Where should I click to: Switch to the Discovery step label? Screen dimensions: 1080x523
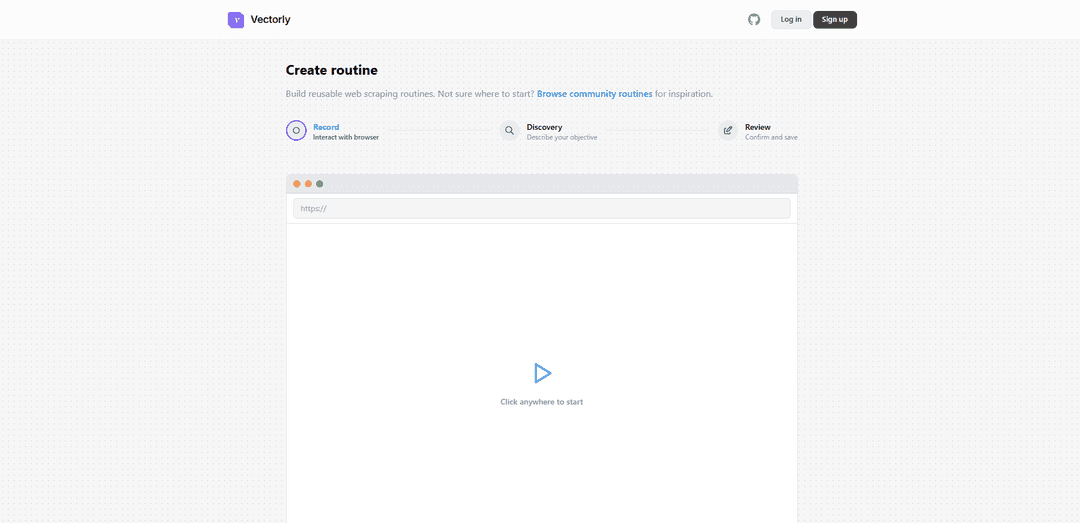coord(544,127)
